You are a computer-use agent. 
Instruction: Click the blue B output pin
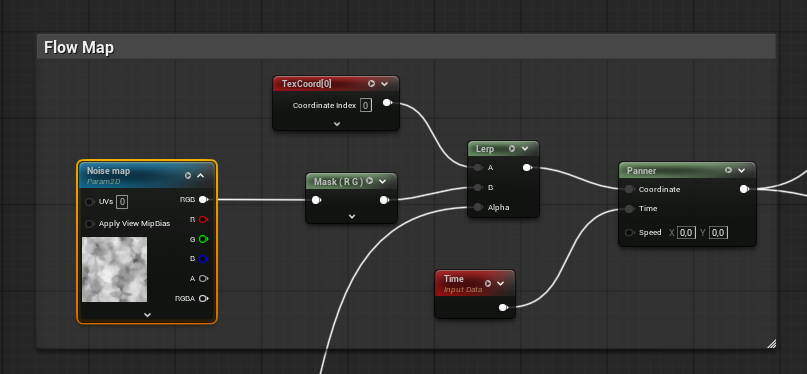[203, 259]
